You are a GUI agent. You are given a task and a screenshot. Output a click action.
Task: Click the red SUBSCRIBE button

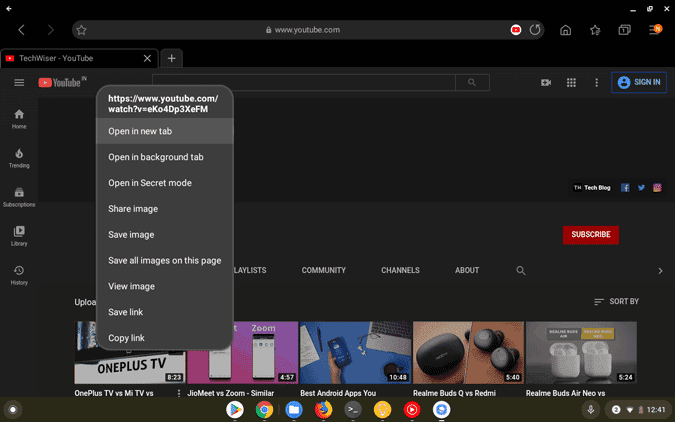click(x=591, y=235)
